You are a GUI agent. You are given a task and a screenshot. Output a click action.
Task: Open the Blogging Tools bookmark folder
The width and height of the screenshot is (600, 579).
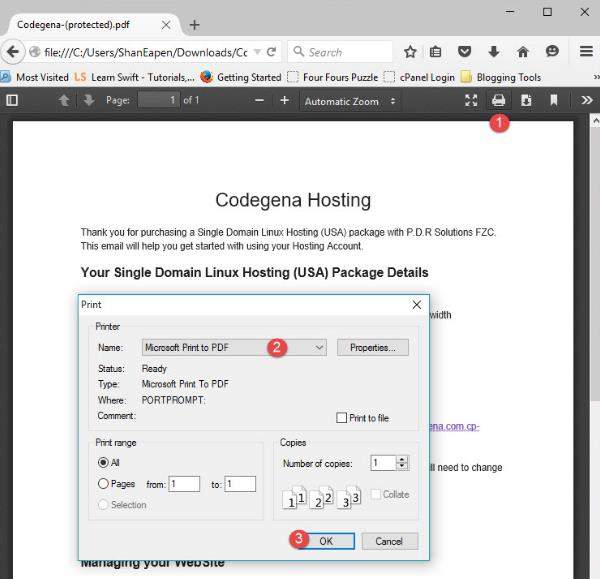(501, 77)
